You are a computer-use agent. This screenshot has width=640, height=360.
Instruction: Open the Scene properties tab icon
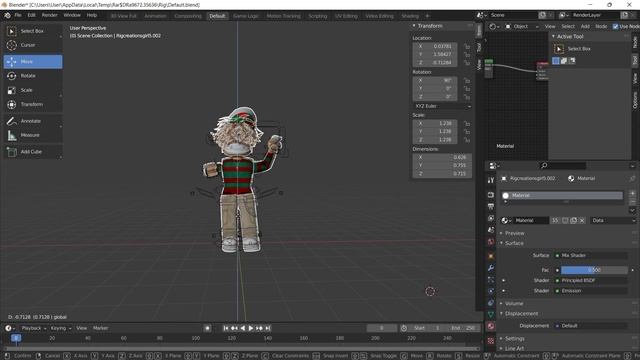click(x=491, y=230)
